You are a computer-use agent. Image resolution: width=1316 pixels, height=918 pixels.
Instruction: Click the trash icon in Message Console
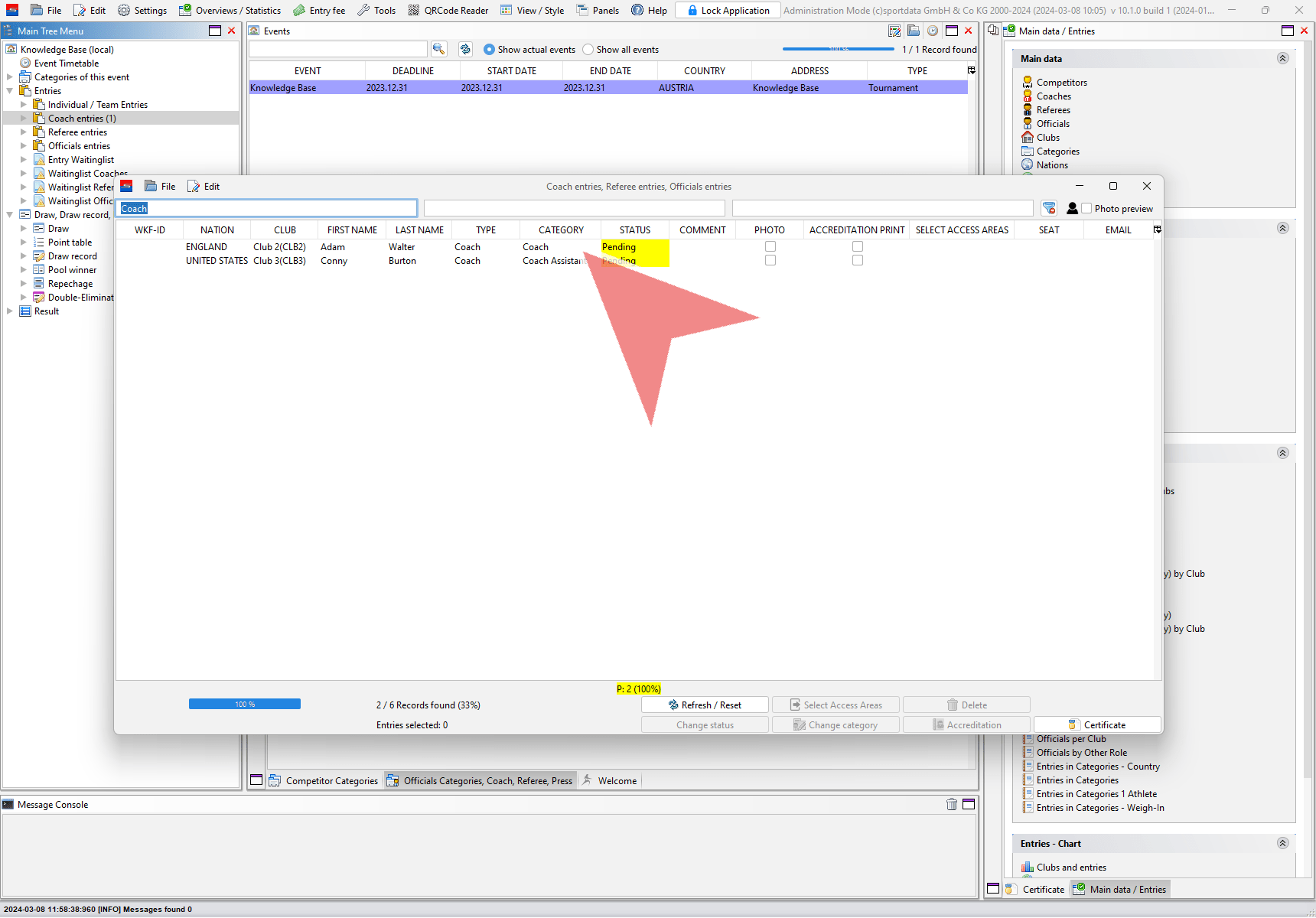[951, 804]
